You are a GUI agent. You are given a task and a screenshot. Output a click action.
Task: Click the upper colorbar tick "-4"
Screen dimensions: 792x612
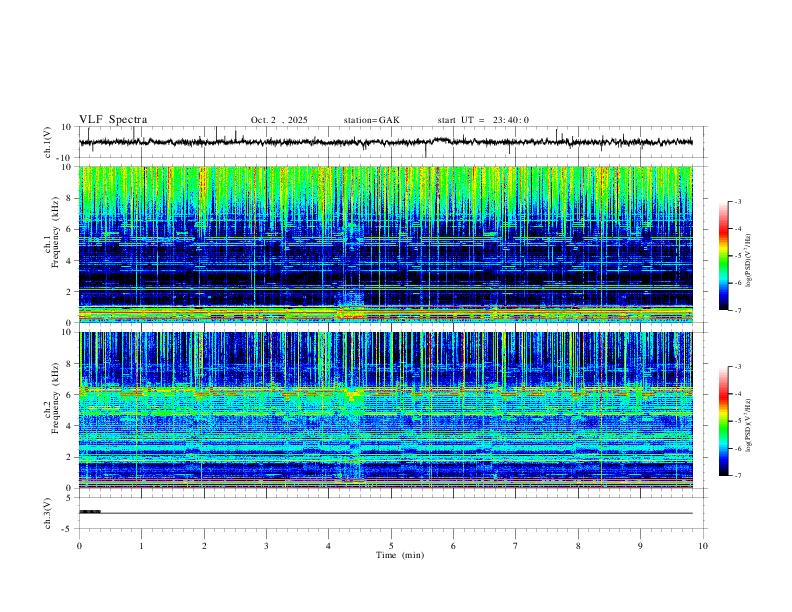(737, 229)
